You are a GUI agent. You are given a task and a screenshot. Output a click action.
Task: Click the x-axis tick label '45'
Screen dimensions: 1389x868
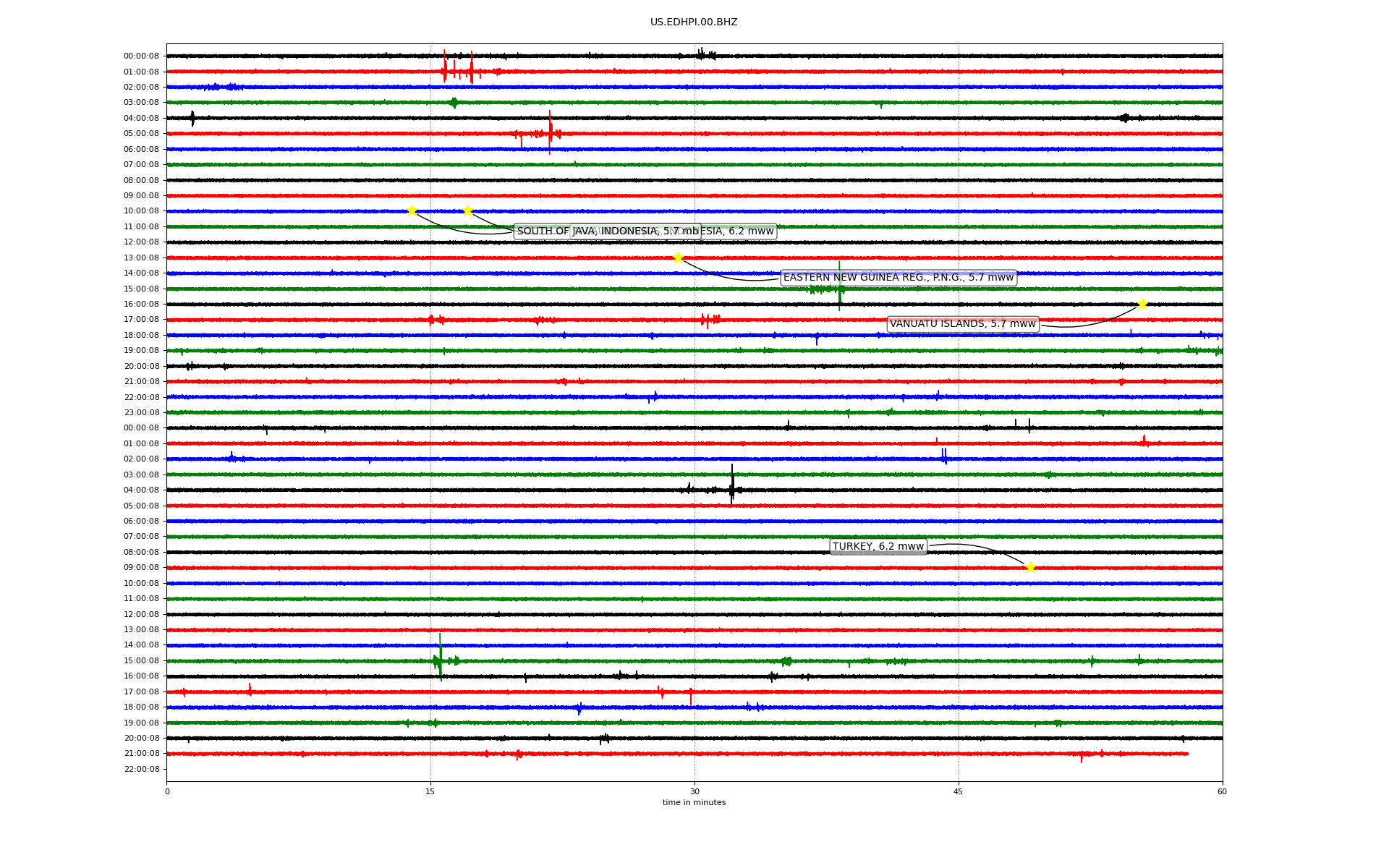(959, 791)
